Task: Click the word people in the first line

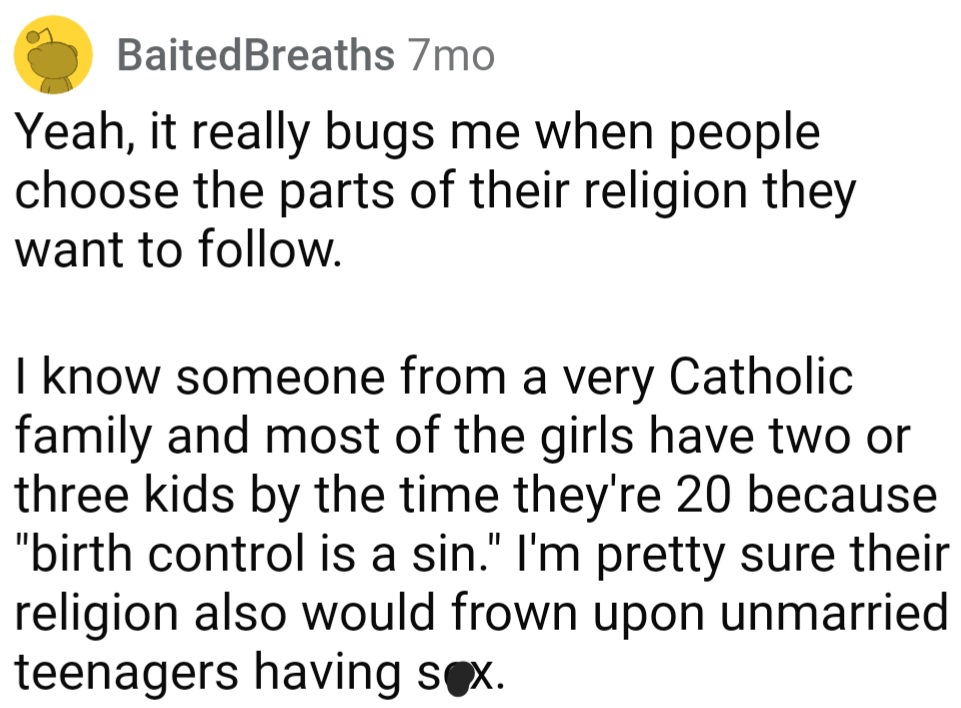Action: tap(744, 134)
